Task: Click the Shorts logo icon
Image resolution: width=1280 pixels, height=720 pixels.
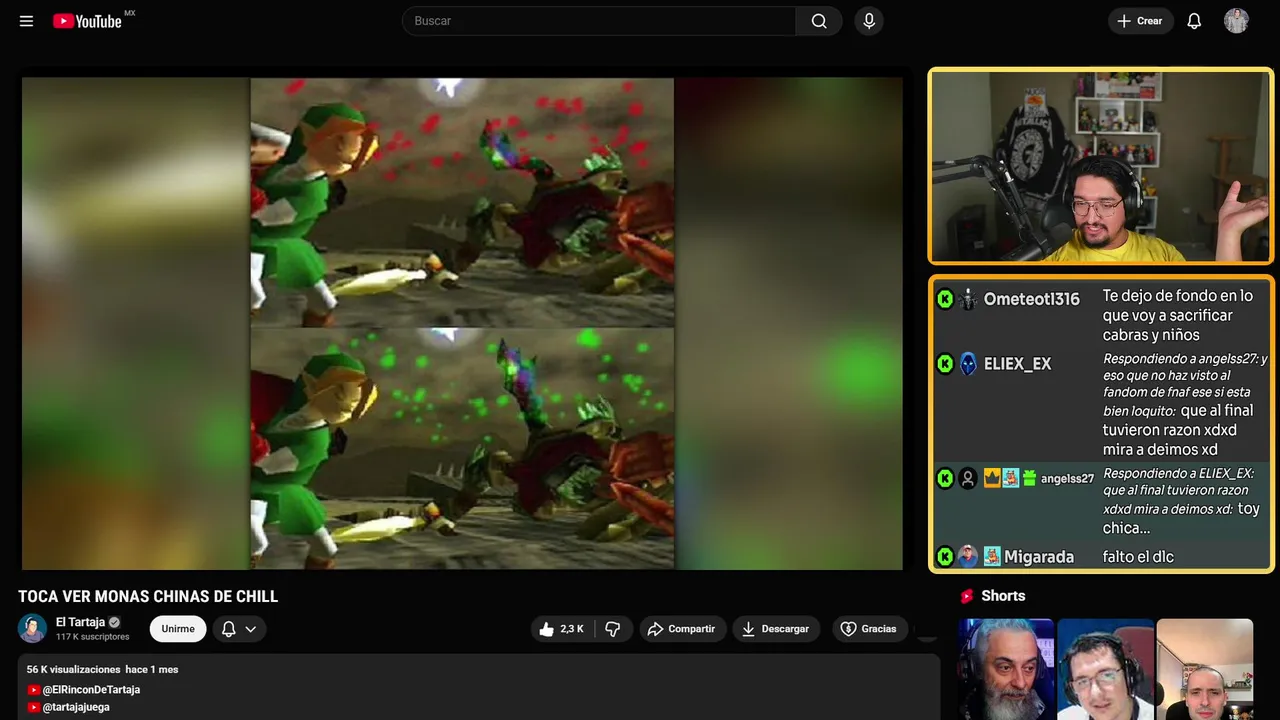Action: pos(967,596)
